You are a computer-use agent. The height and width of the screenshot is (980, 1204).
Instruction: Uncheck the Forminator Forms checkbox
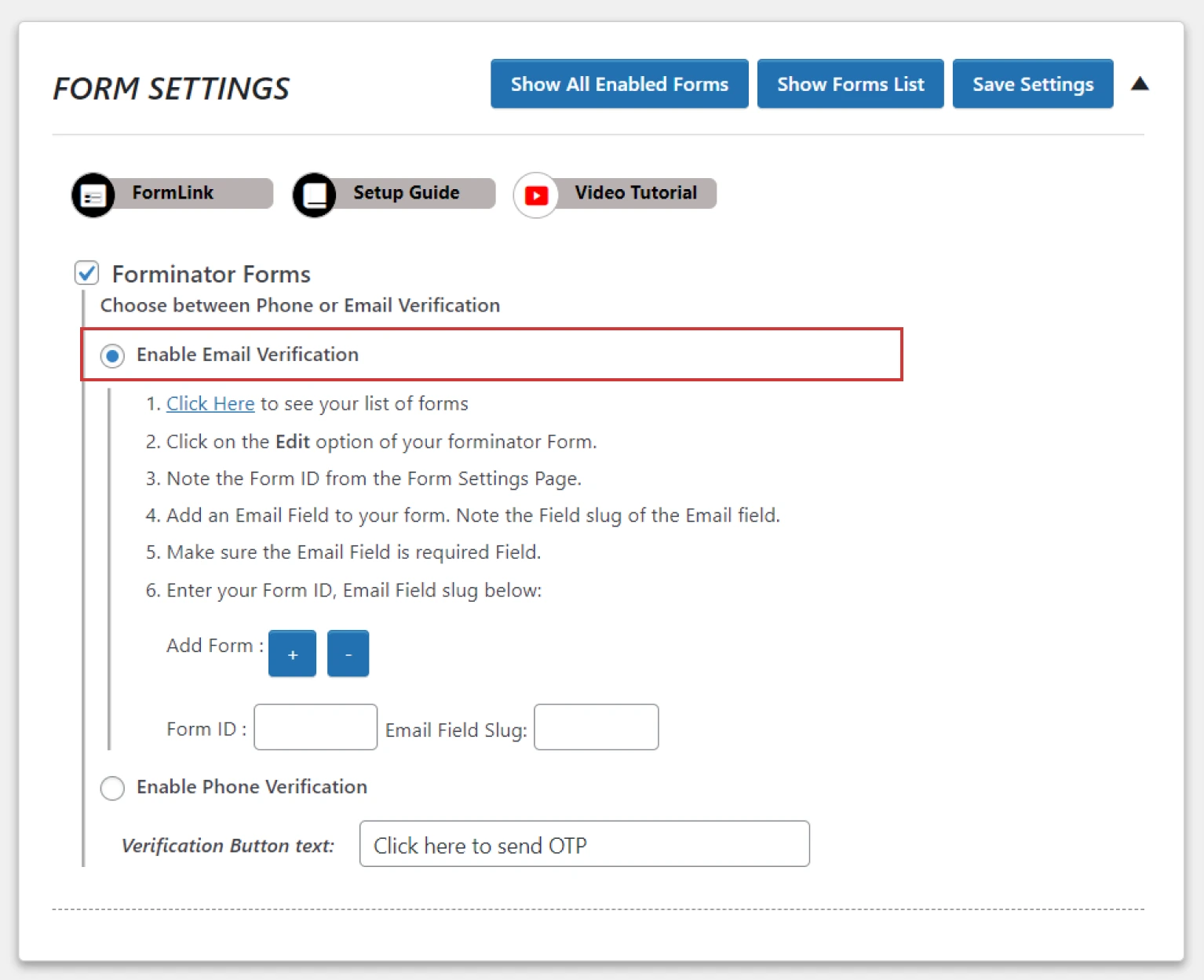[x=86, y=273]
